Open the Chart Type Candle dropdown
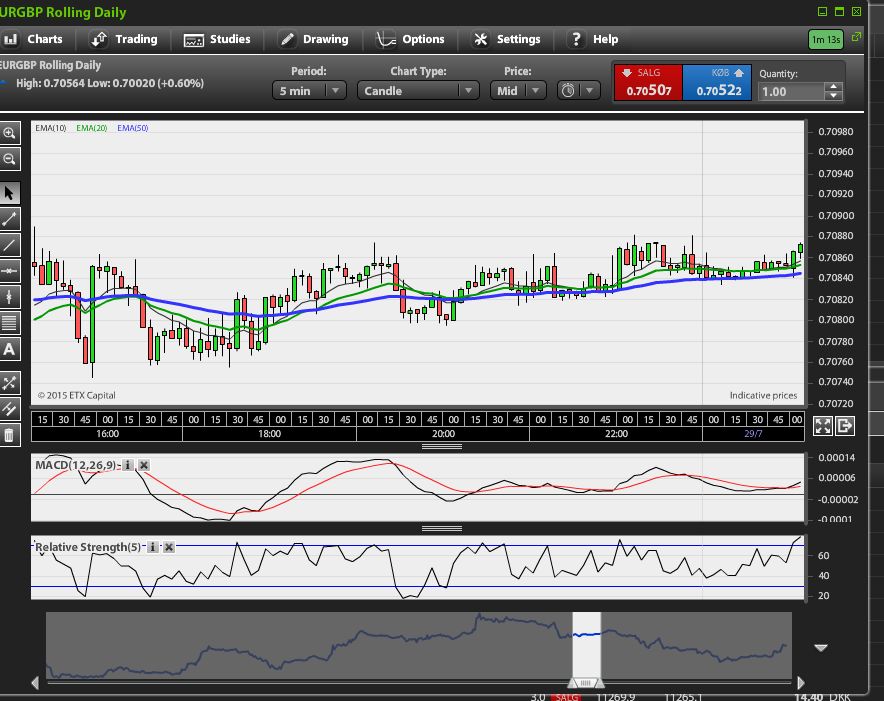Screen dimensions: 884x701 click(418, 91)
